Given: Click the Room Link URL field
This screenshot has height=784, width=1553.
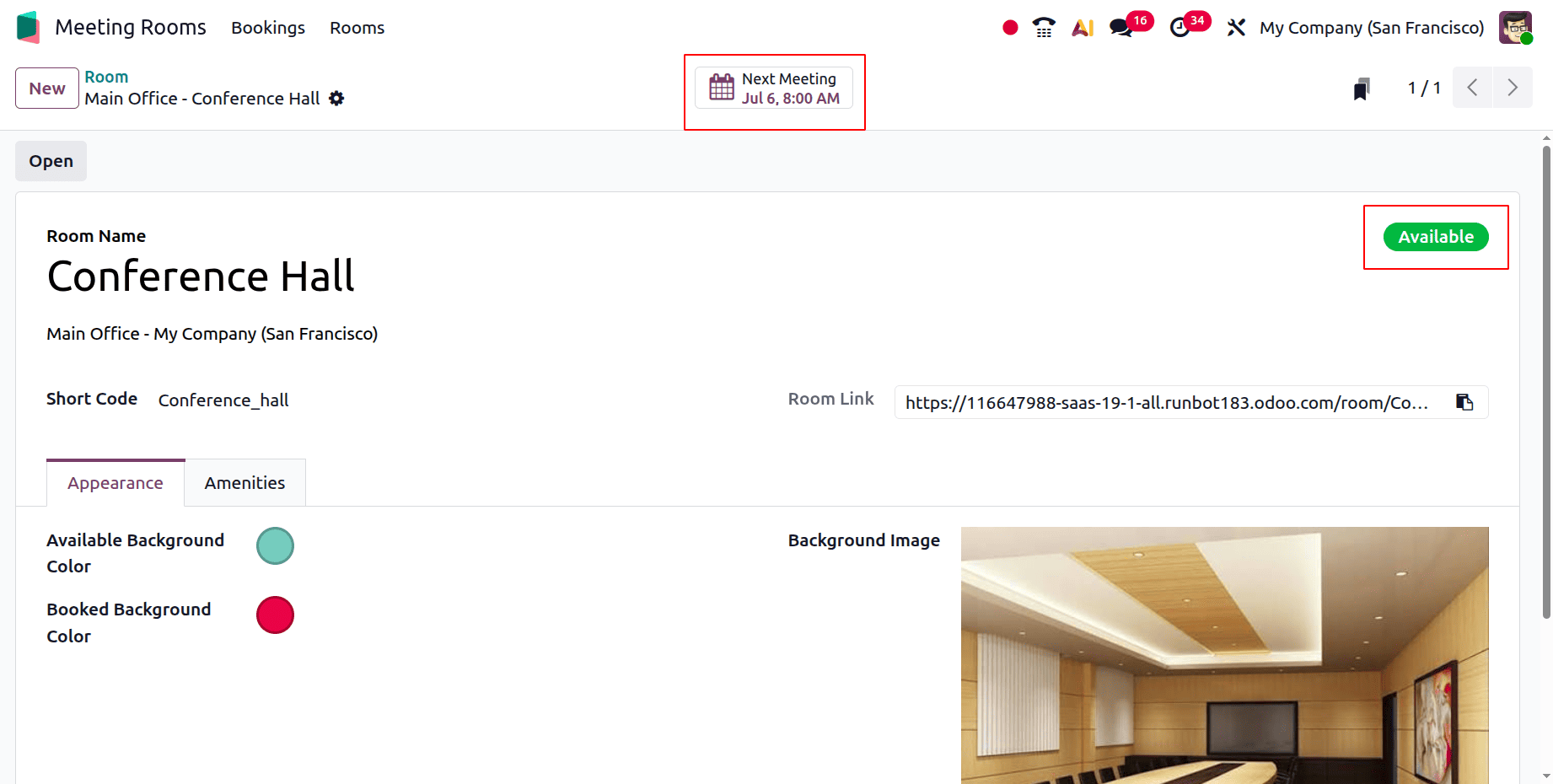Looking at the screenshot, I should coord(1167,403).
